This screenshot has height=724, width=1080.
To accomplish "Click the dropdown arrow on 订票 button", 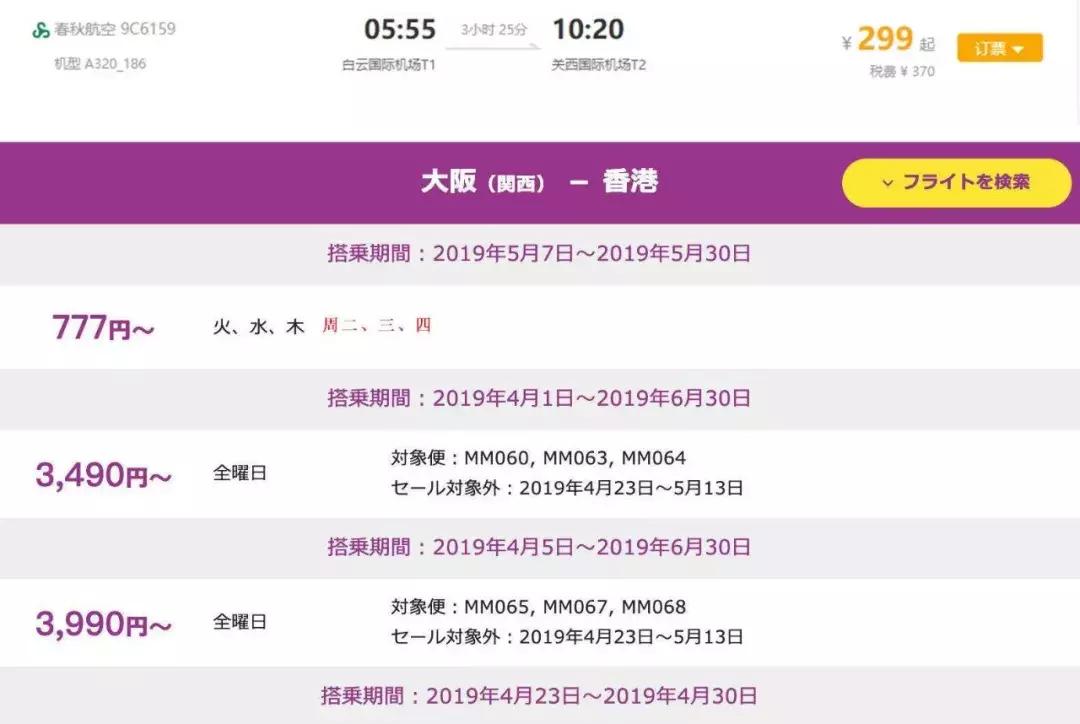I will coord(1021,48).
